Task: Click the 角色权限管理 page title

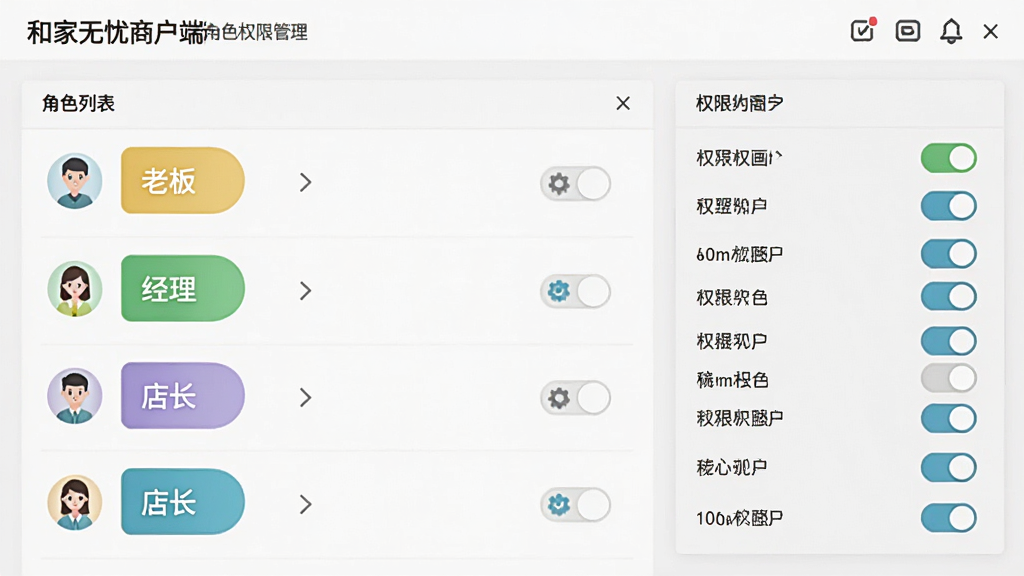Action: point(256,32)
